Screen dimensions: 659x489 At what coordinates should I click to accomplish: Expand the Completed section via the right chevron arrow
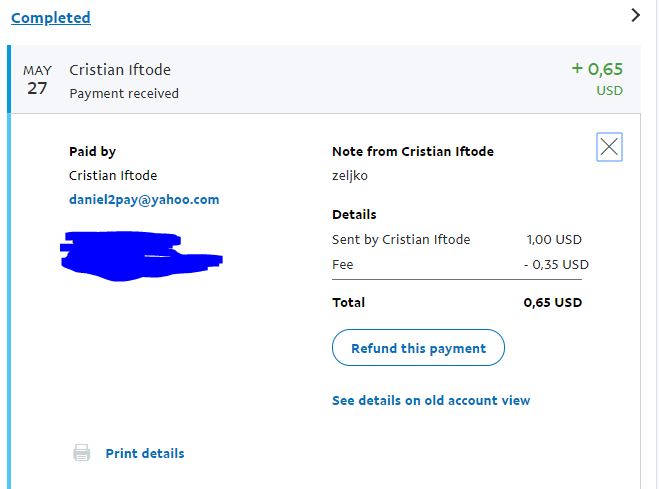[x=636, y=16]
